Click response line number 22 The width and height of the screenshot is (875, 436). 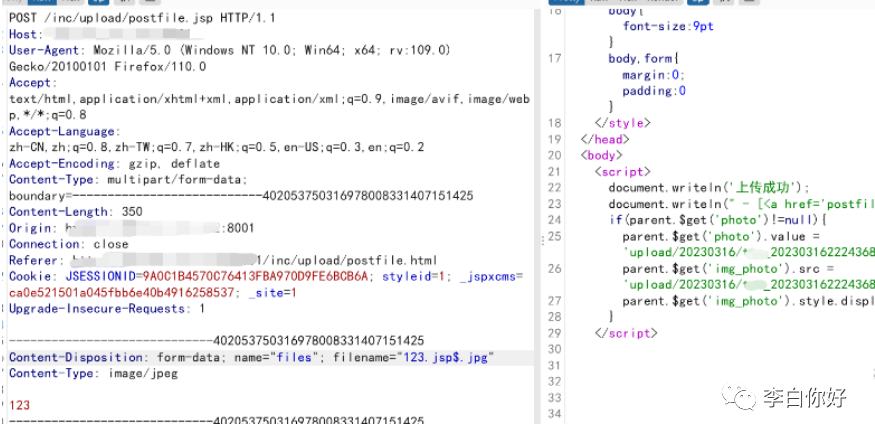point(554,188)
